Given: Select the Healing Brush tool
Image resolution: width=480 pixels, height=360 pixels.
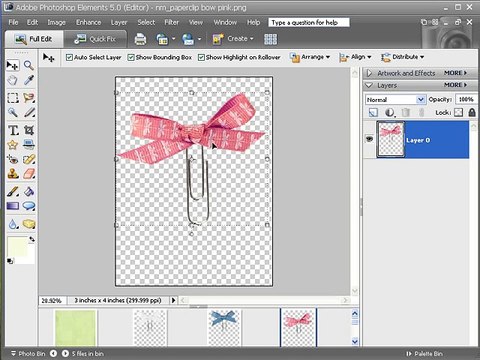Looking at the screenshot, I should pos(29,159).
